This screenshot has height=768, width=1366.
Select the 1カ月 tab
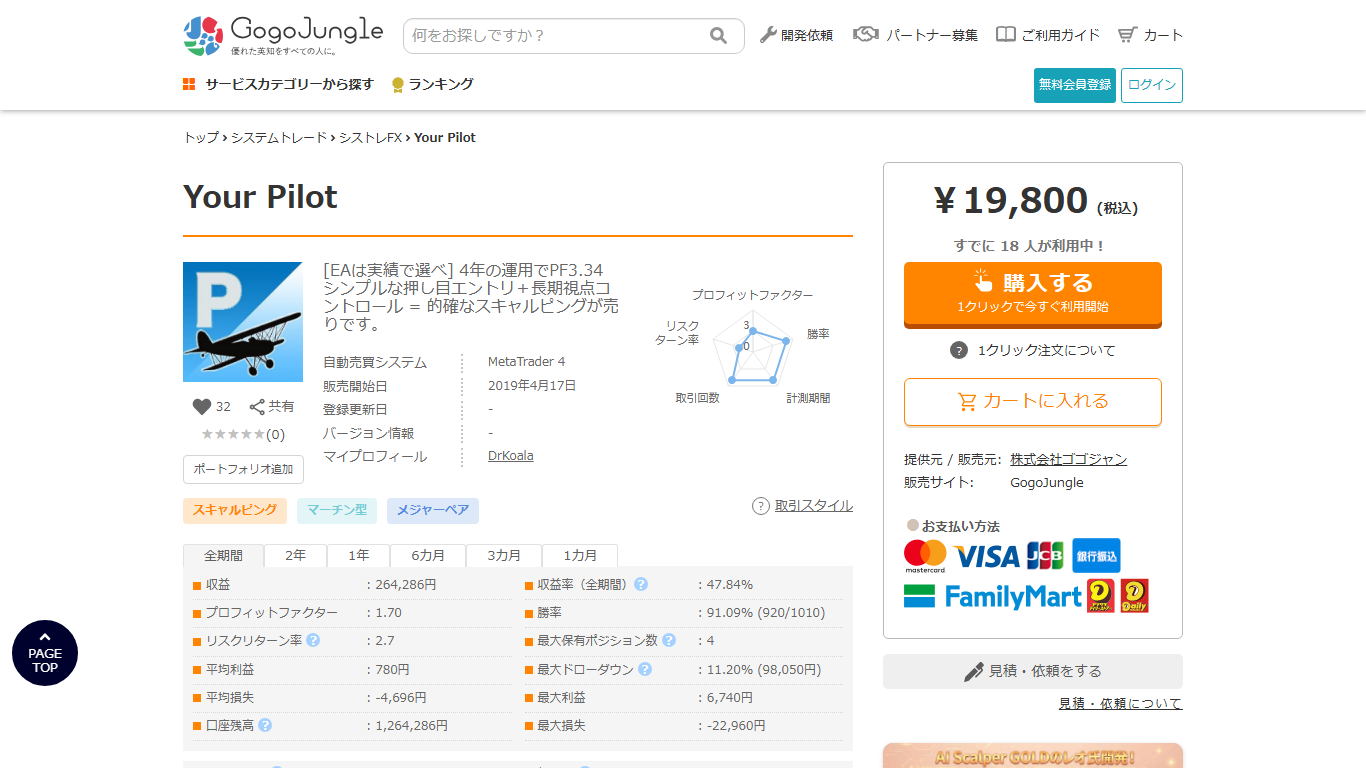point(580,555)
